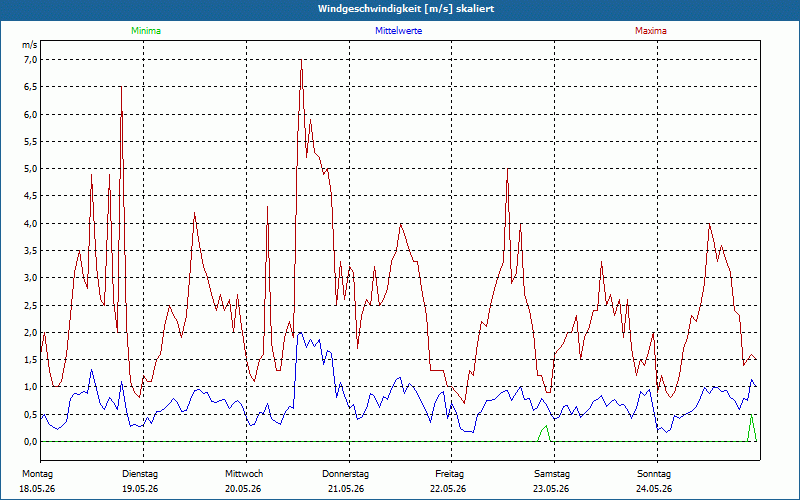Click the "Mittwoch" day label

[244, 474]
